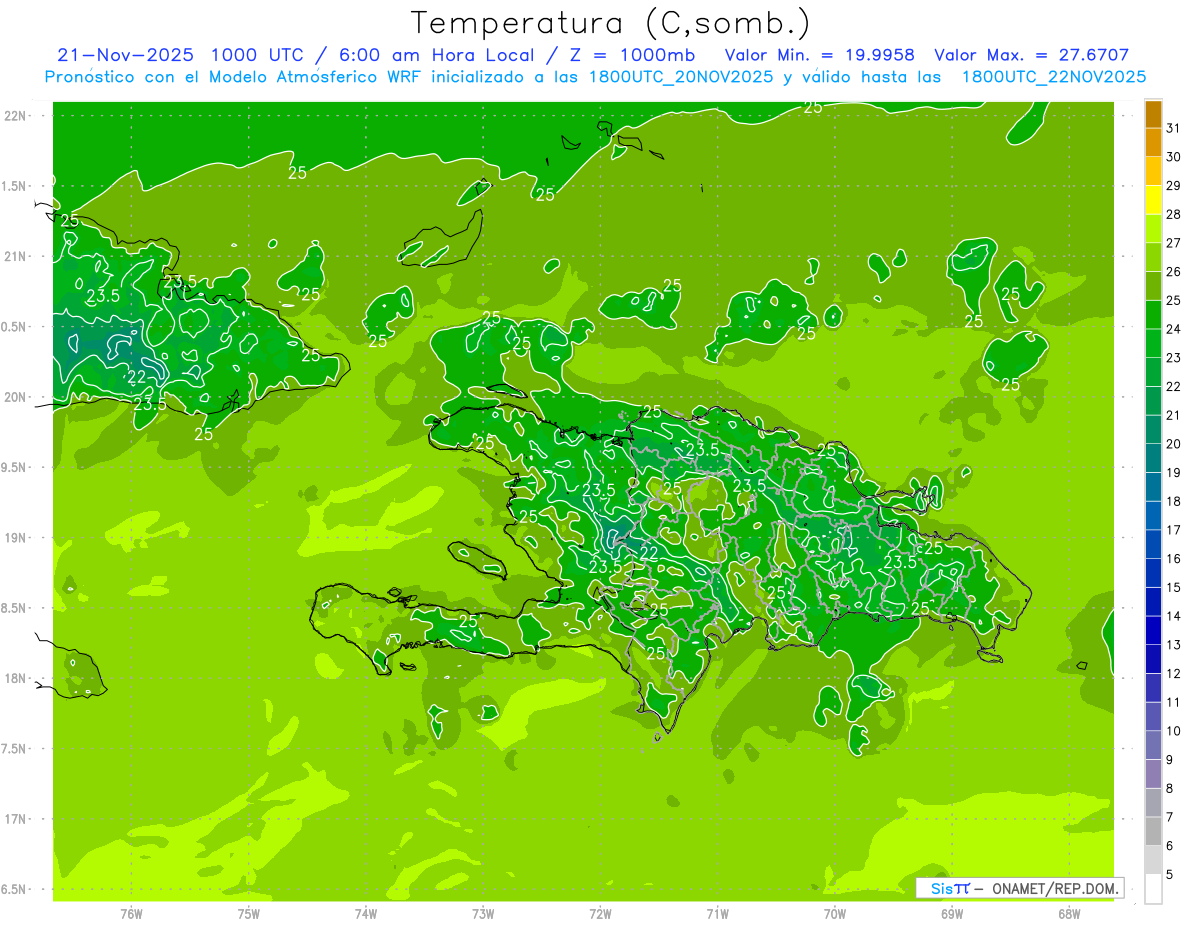Click the "69W" longitude axis label
The height and width of the screenshot is (927, 1200).
coord(952,913)
